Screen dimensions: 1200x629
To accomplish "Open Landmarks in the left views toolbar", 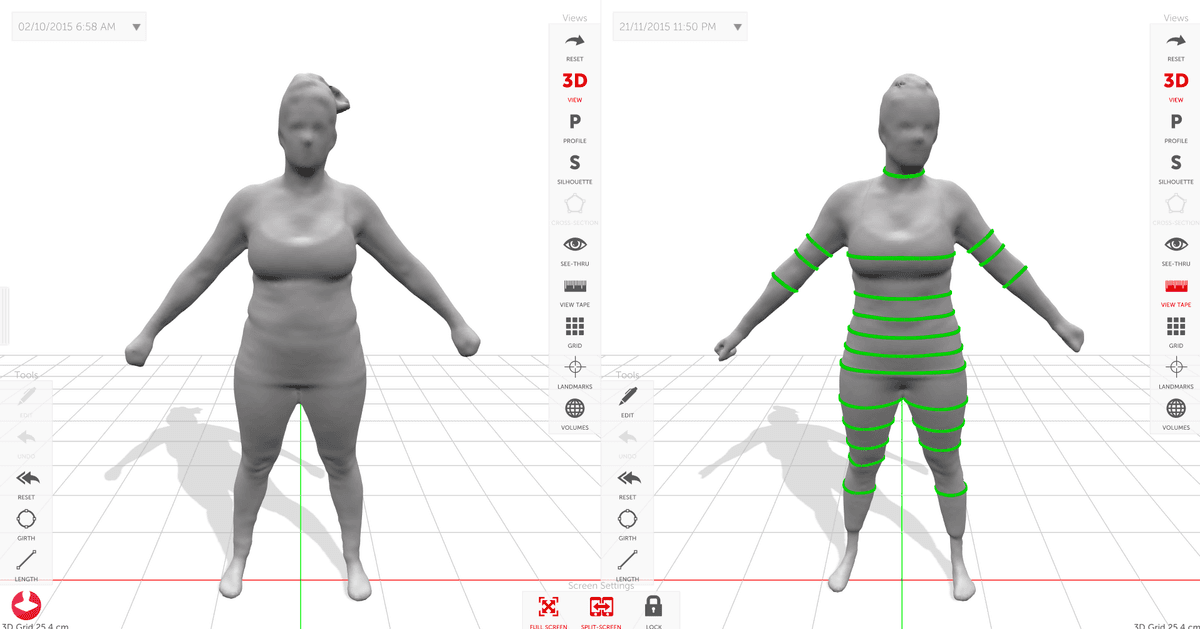I will 575,372.
